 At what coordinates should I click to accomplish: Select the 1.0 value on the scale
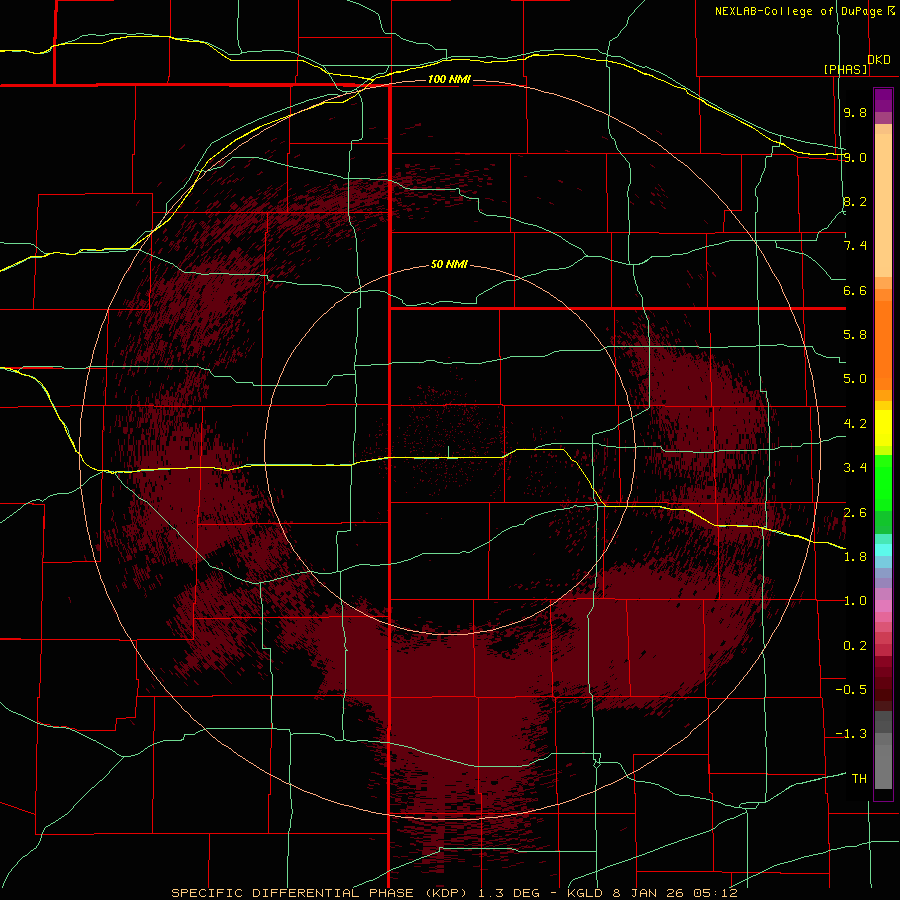click(855, 601)
